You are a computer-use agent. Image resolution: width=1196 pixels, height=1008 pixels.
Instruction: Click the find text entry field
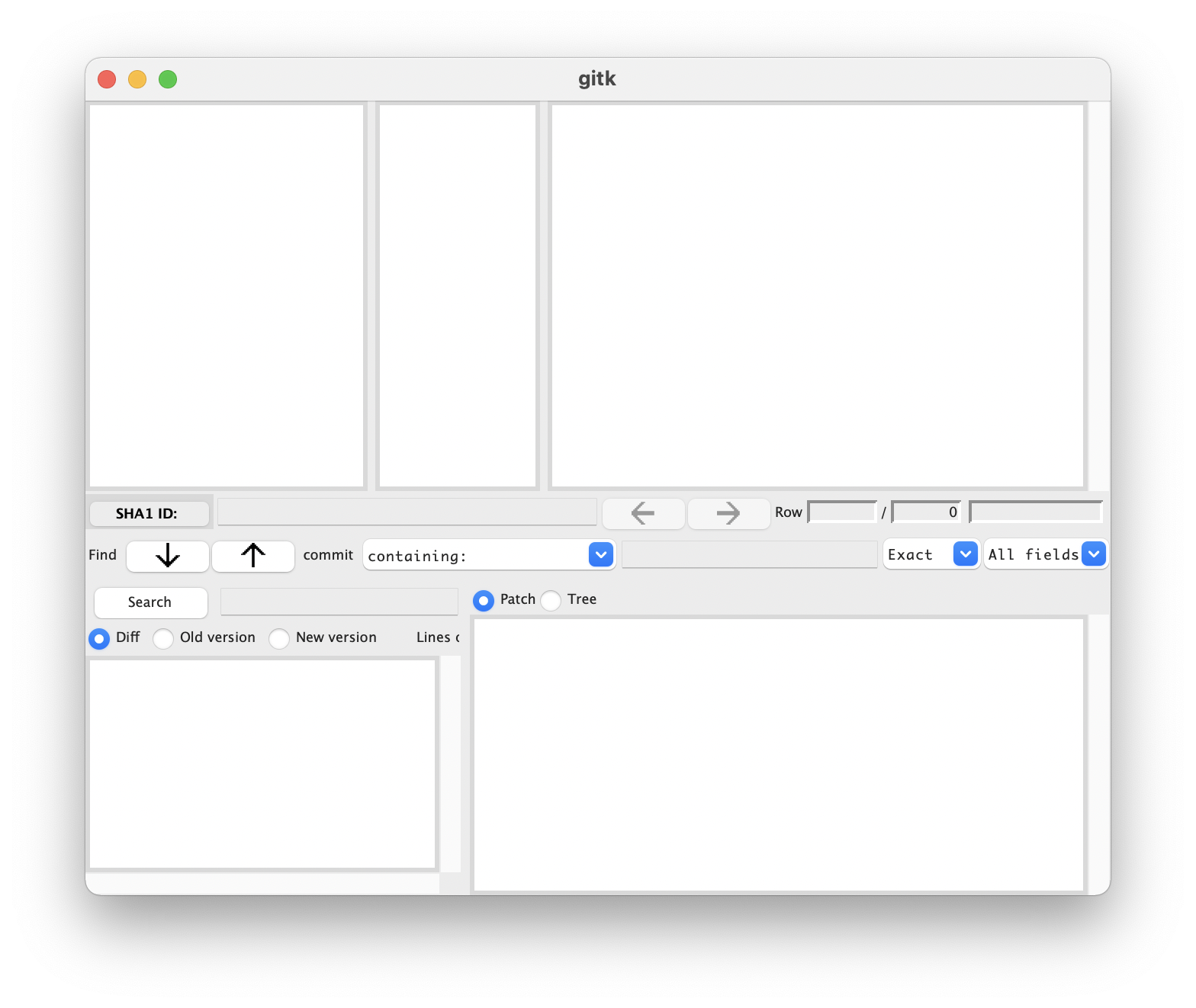pyautogui.click(x=749, y=554)
